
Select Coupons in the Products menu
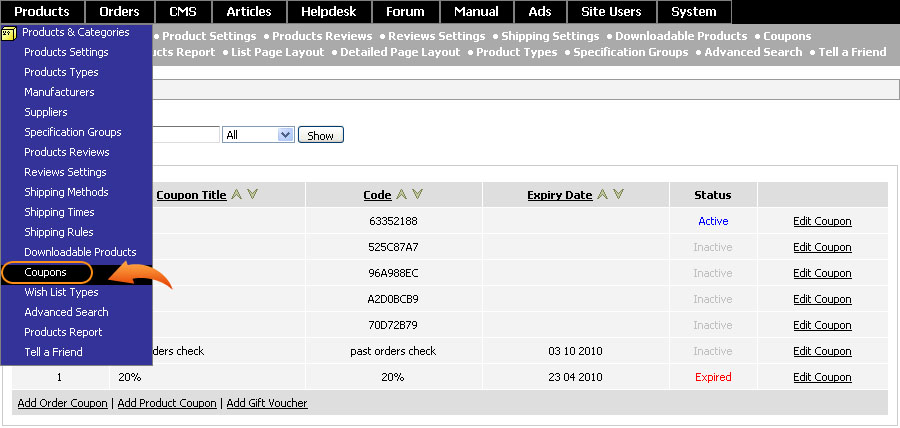click(45, 272)
